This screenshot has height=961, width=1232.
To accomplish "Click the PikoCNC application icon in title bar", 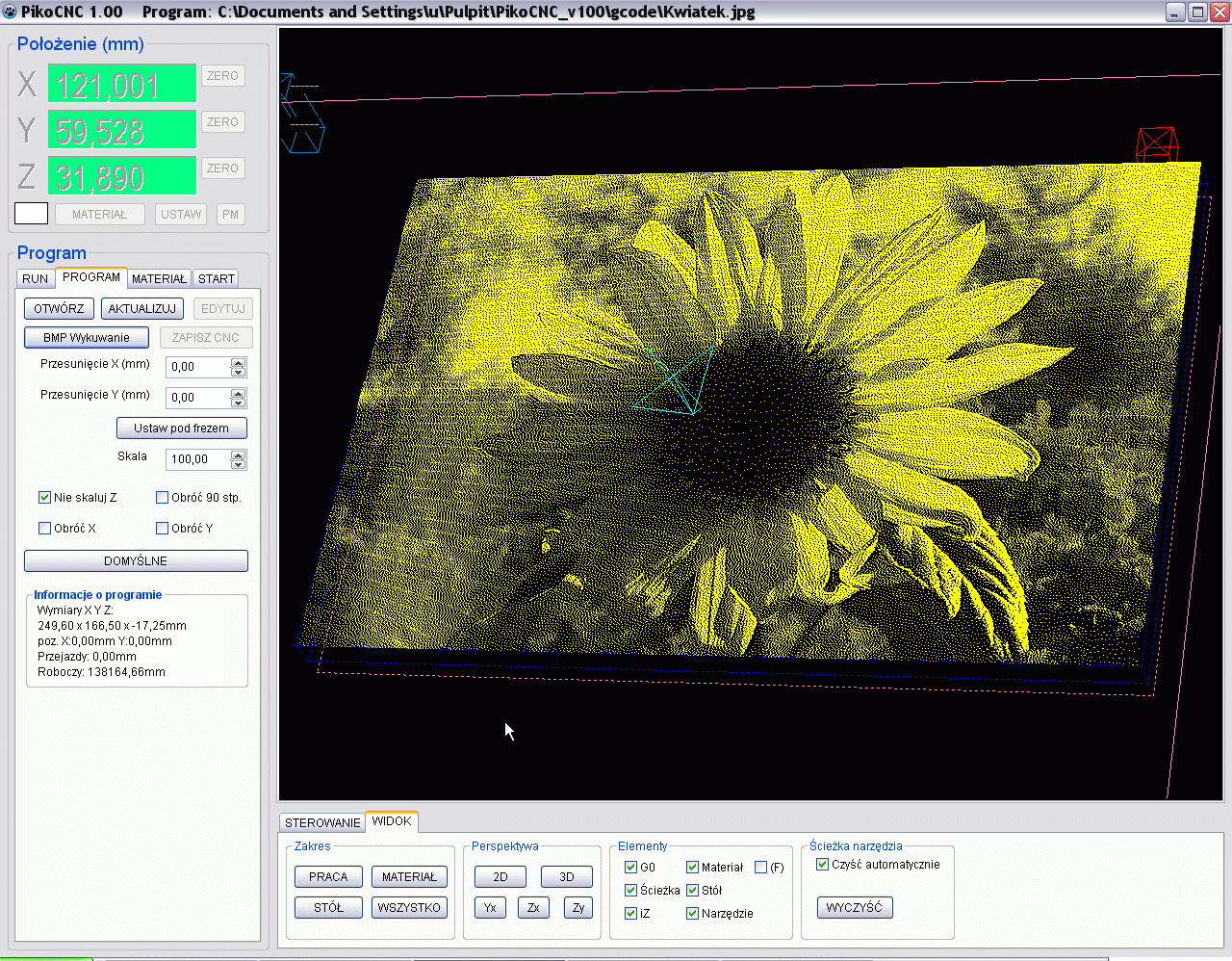I will [10, 12].
